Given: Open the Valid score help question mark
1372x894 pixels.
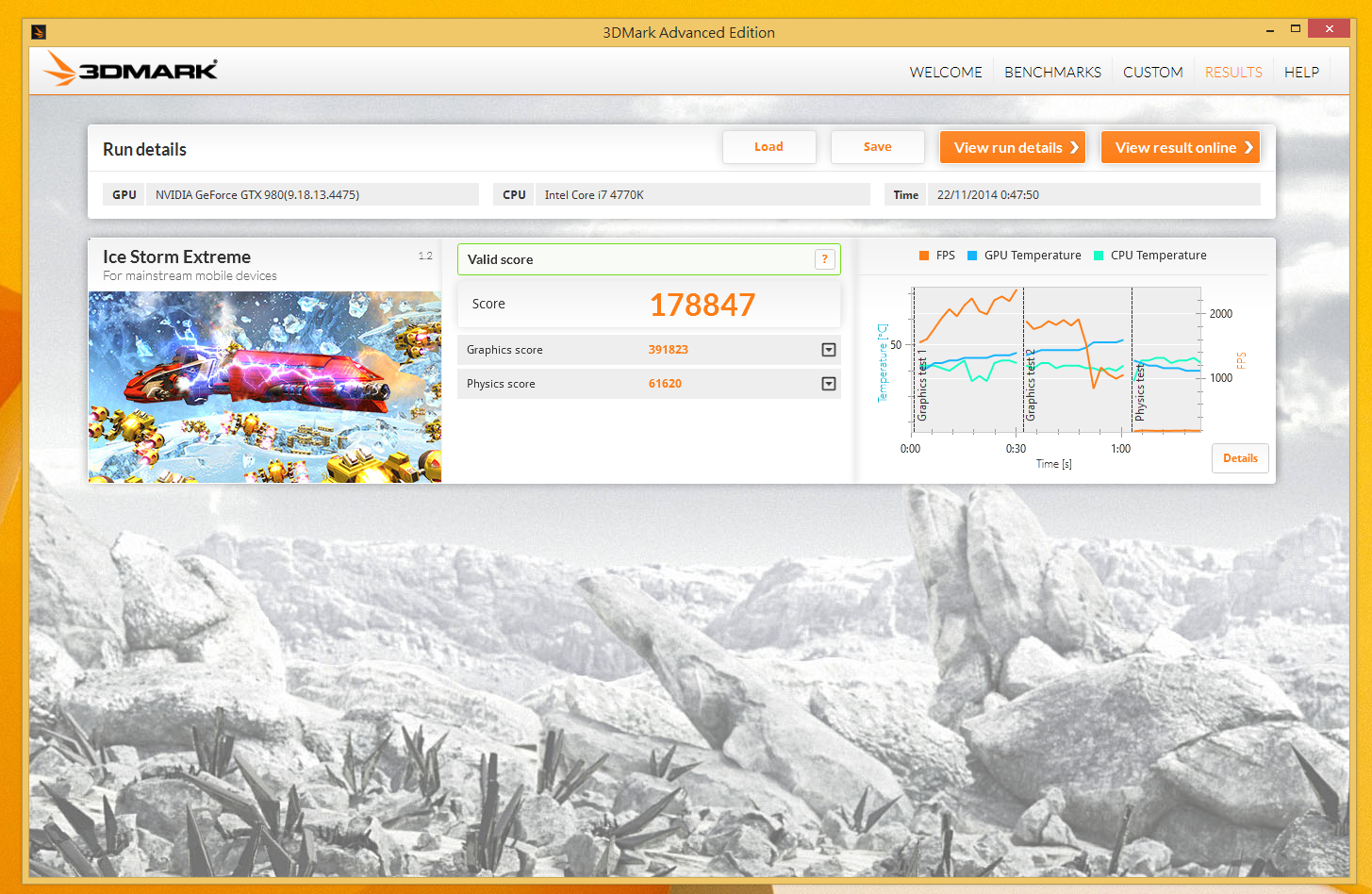Looking at the screenshot, I should [x=824, y=259].
